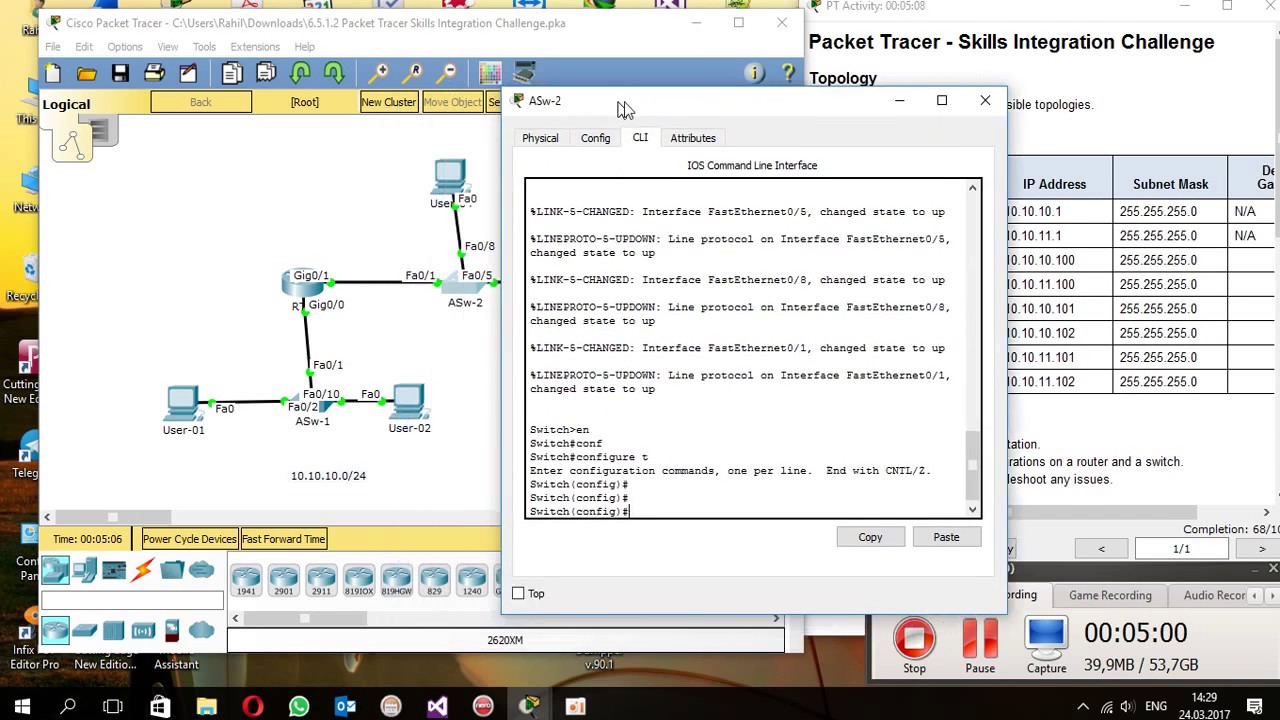Select the Multiuser Connection cloud icon
The width and height of the screenshot is (1280, 720).
201,571
